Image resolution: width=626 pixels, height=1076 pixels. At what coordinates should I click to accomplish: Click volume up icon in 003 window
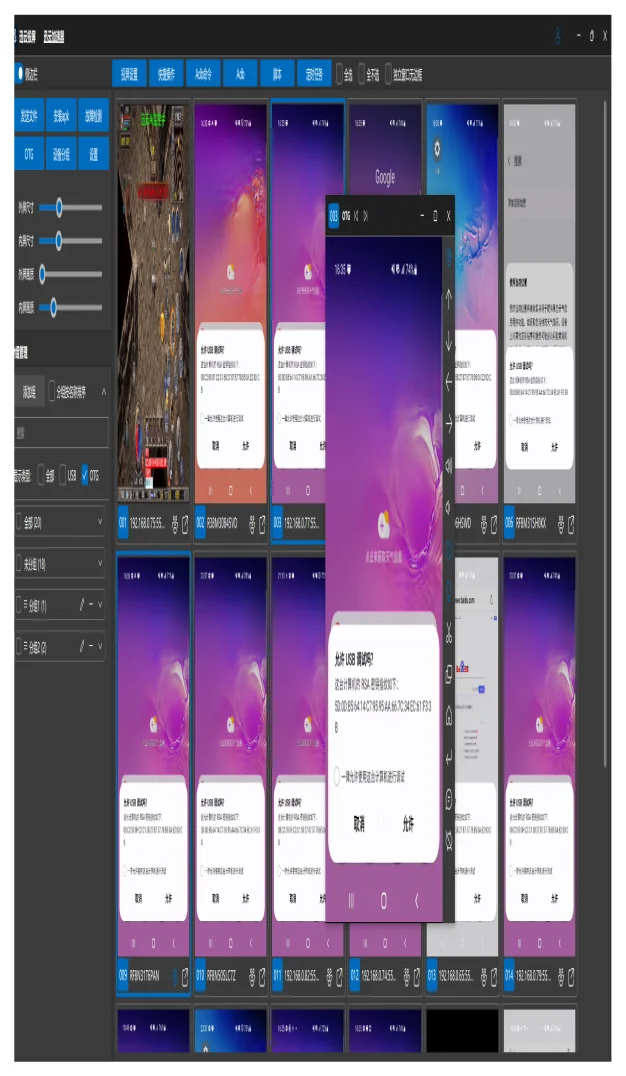(449, 466)
